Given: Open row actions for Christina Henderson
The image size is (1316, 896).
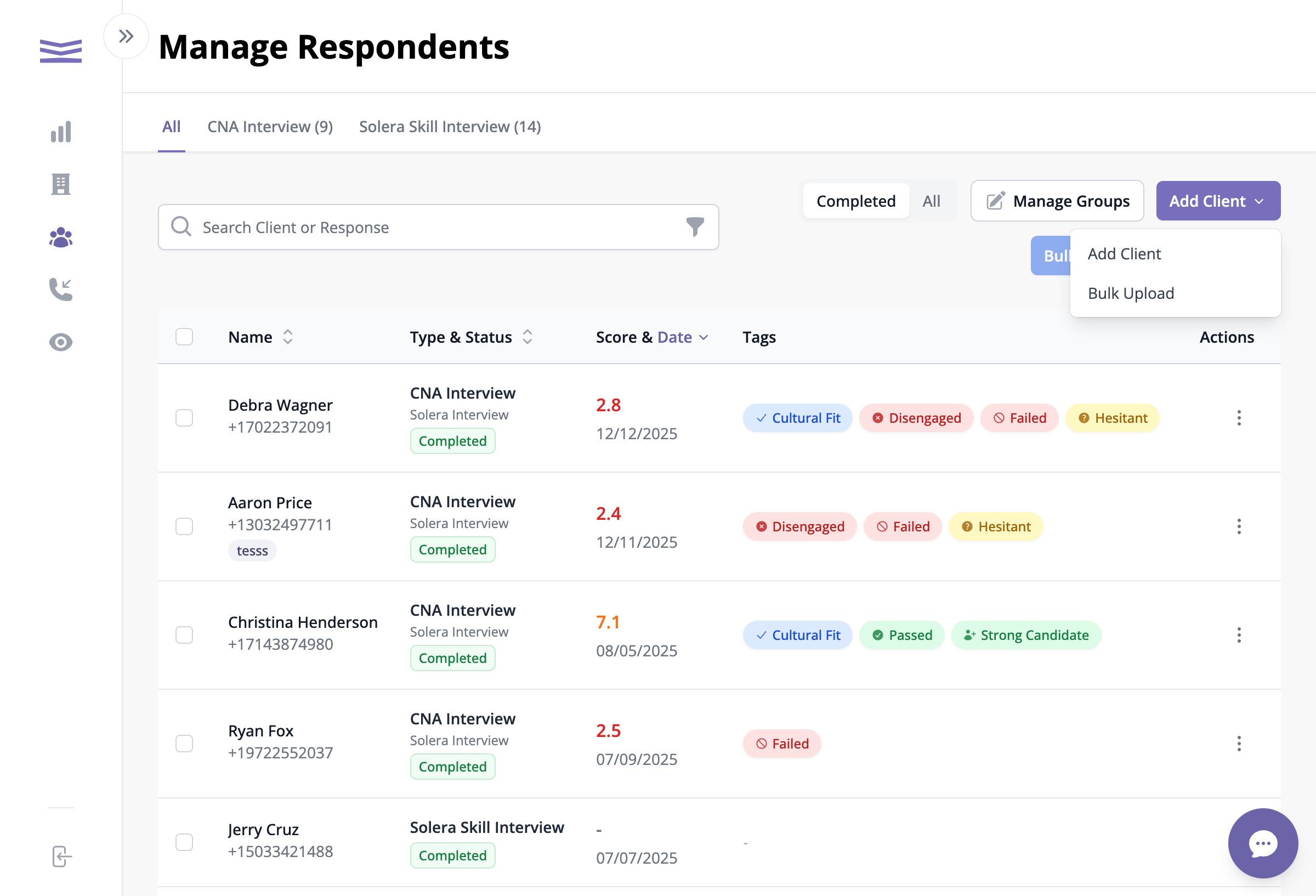Looking at the screenshot, I should (x=1239, y=635).
